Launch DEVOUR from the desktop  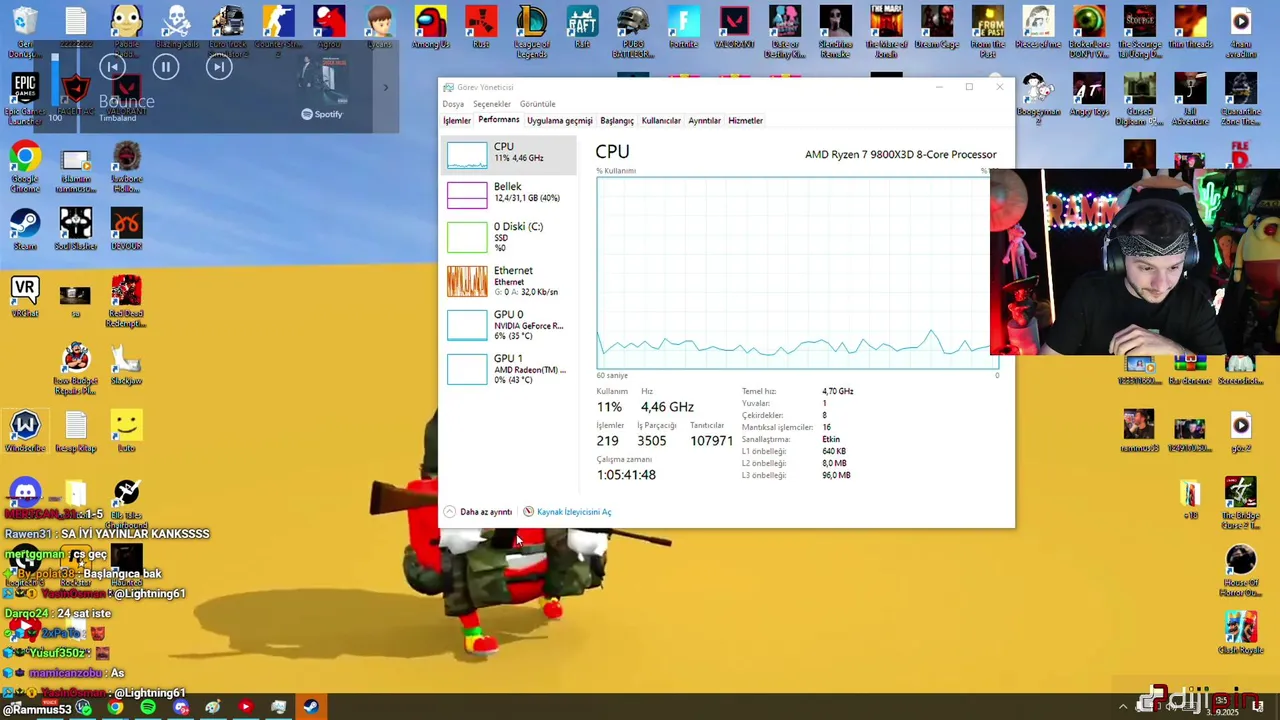pos(126,229)
